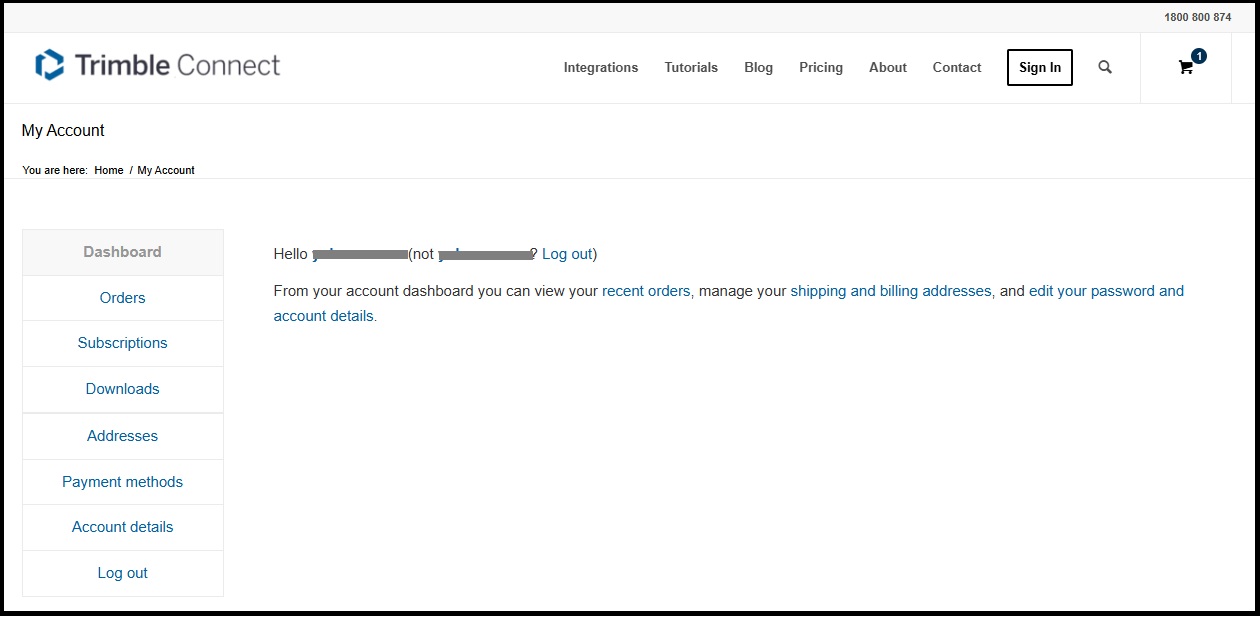Open Addresses in the sidebar
The image size is (1260, 617).
tap(123, 436)
